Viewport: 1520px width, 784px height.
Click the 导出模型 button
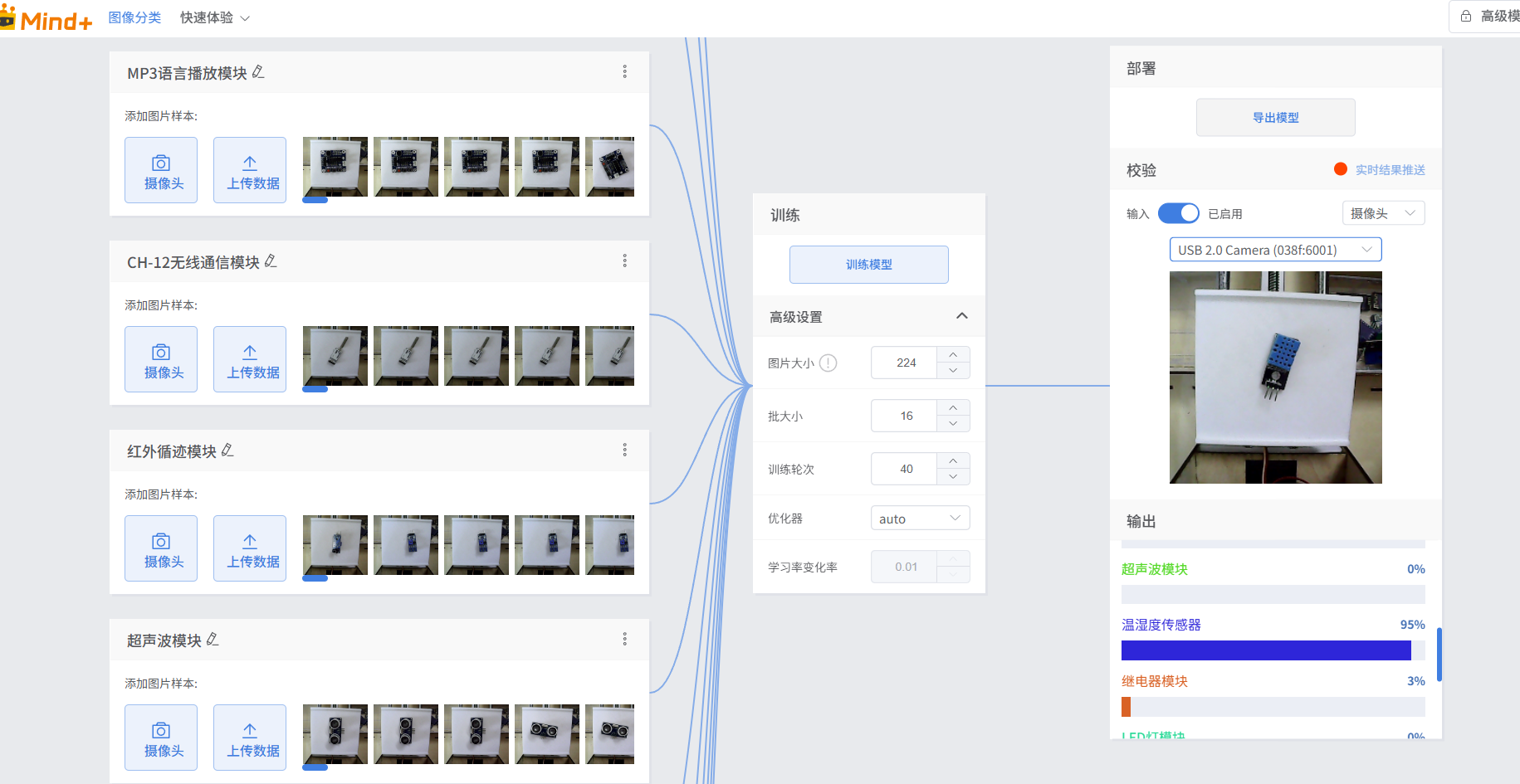tap(1275, 118)
